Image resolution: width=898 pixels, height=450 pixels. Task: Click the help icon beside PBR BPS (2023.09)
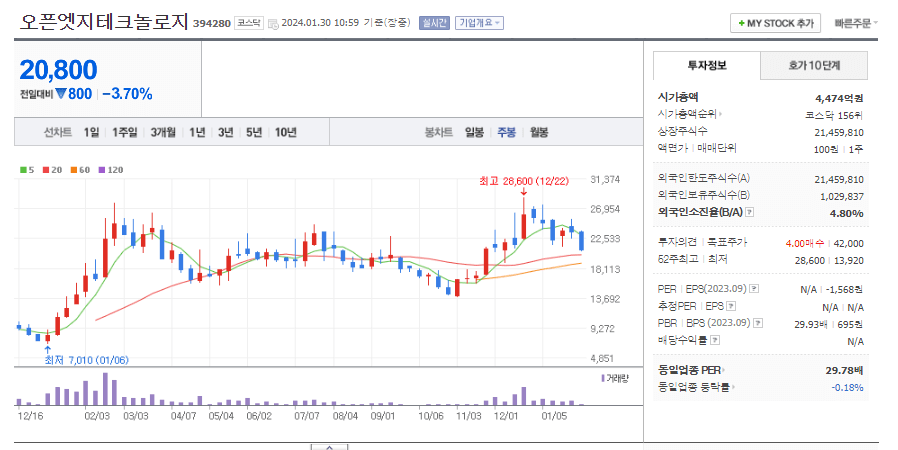758,323
